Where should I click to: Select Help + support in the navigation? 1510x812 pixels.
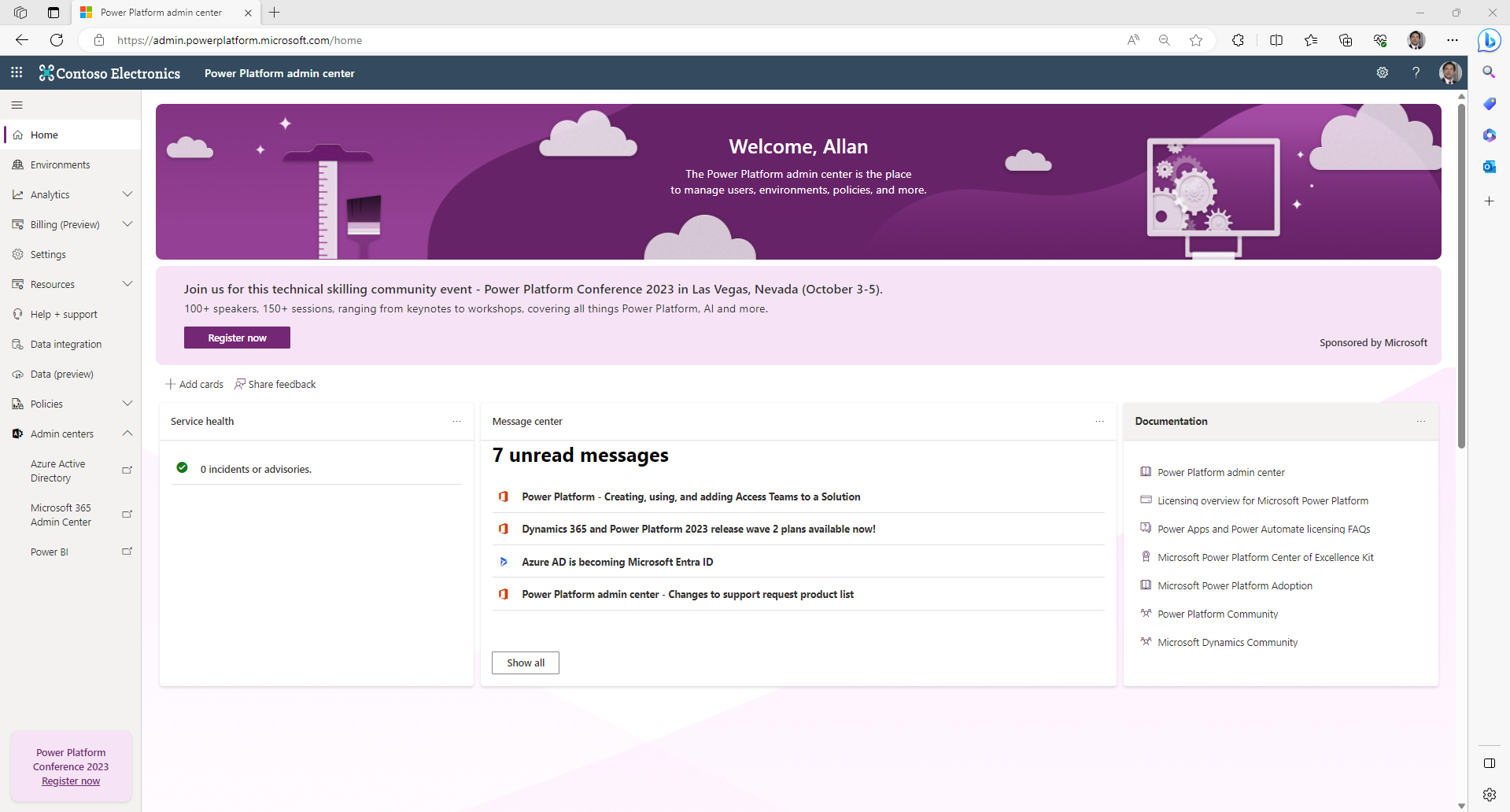(x=64, y=314)
